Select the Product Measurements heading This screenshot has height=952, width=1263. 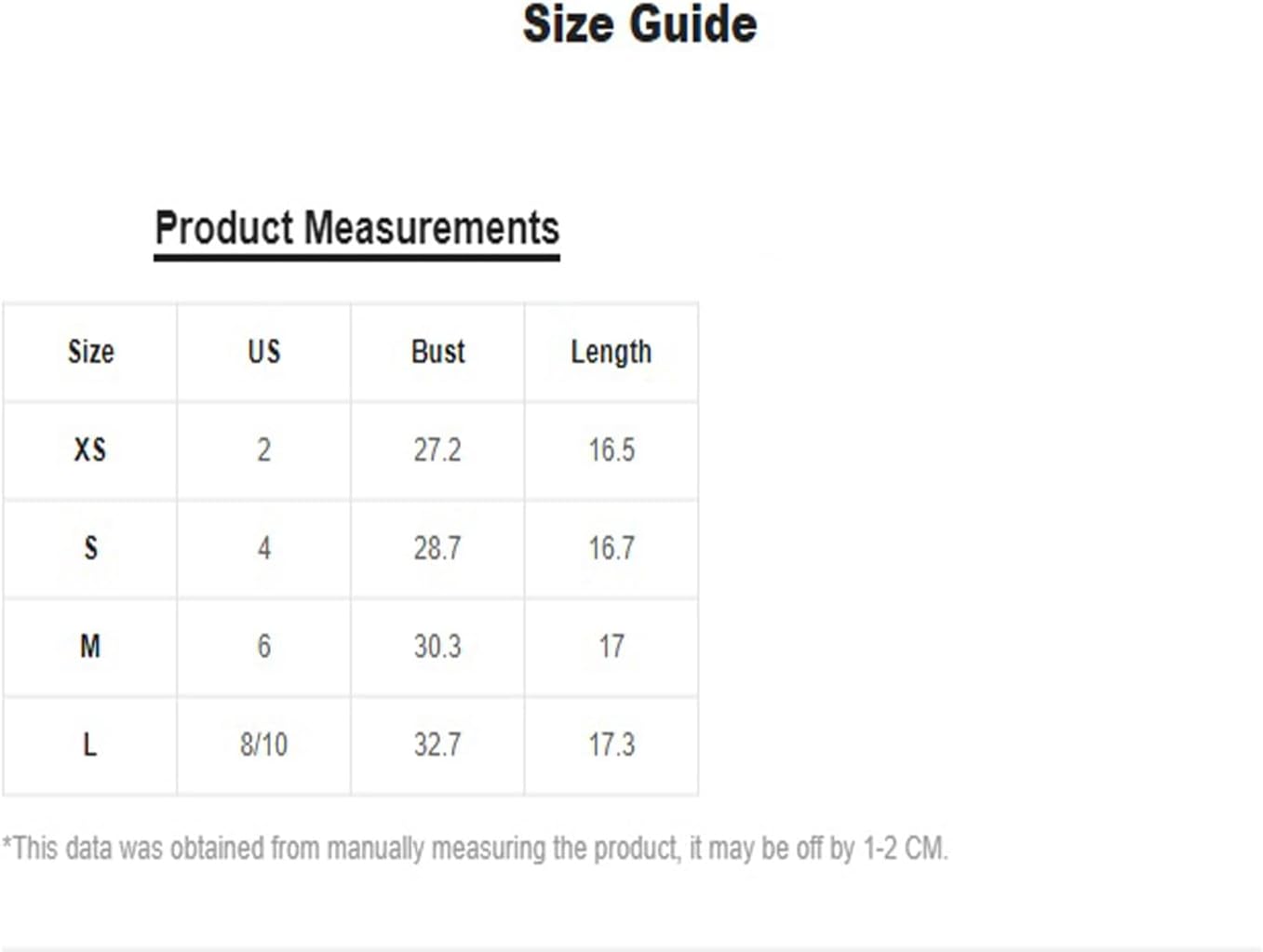point(356,228)
